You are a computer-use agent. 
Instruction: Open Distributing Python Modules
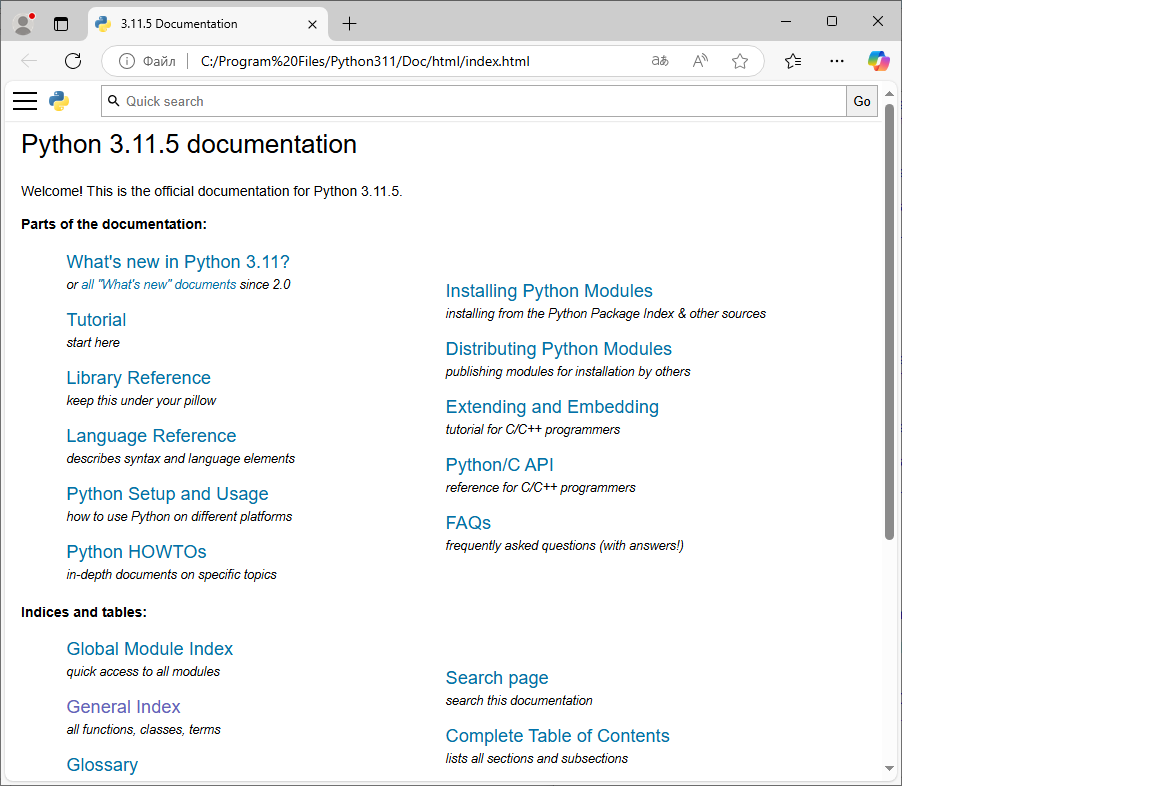point(558,349)
